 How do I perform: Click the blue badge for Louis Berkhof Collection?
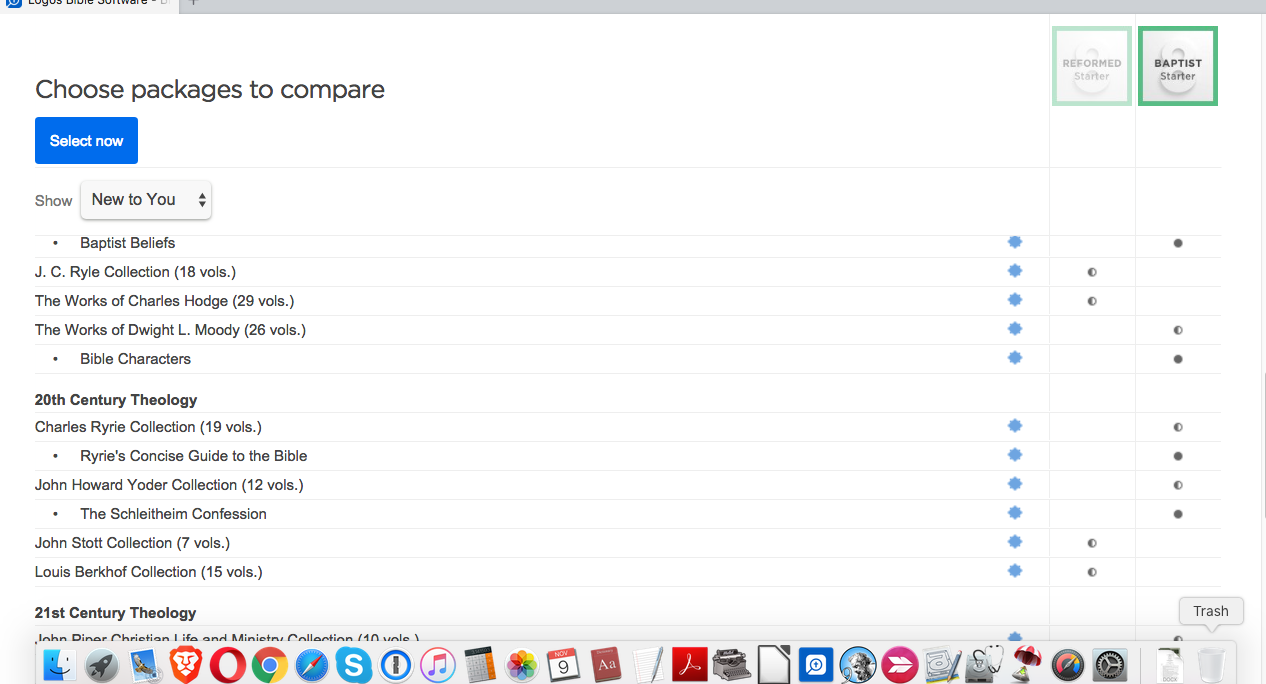[x=1015, y=571]
